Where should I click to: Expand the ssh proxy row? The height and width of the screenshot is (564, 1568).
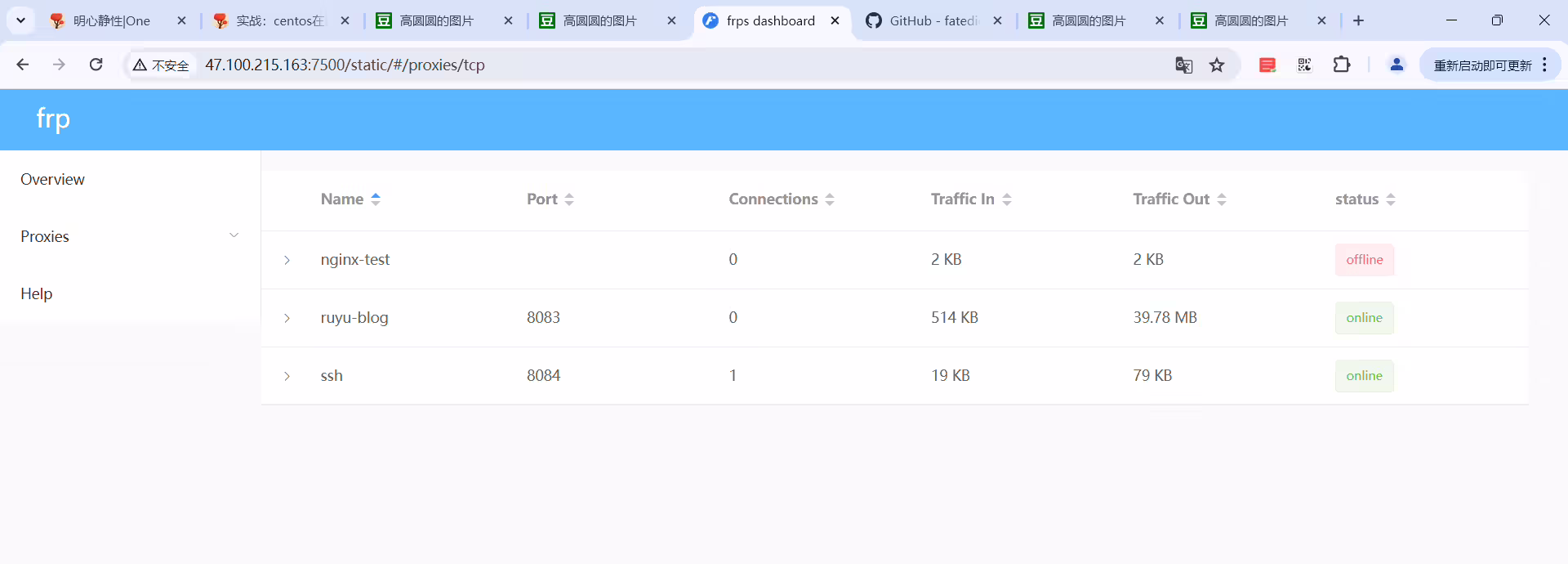pyautogui.click(x=287, y=376)
